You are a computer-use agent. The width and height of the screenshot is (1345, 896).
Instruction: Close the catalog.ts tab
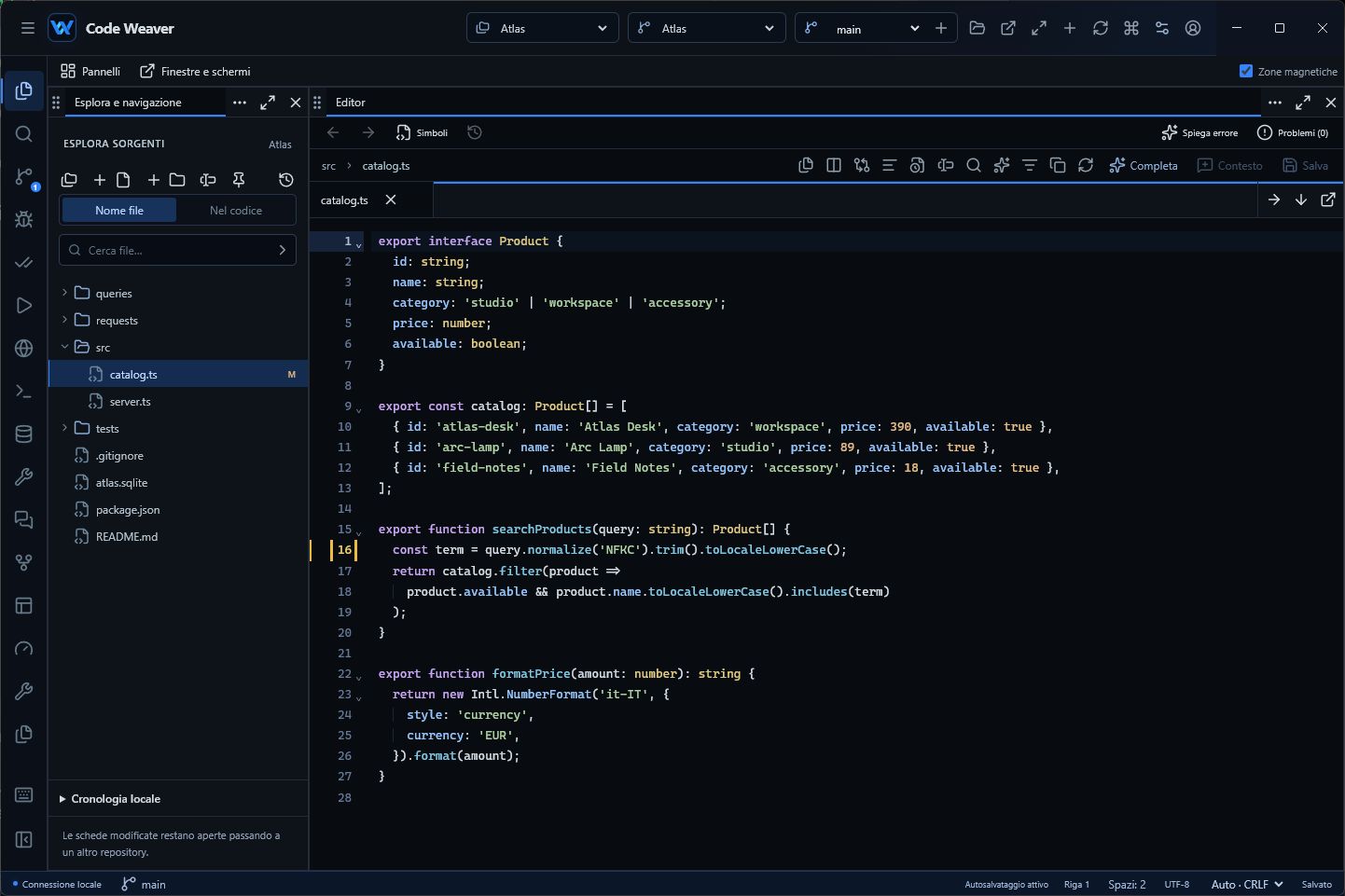391,200
